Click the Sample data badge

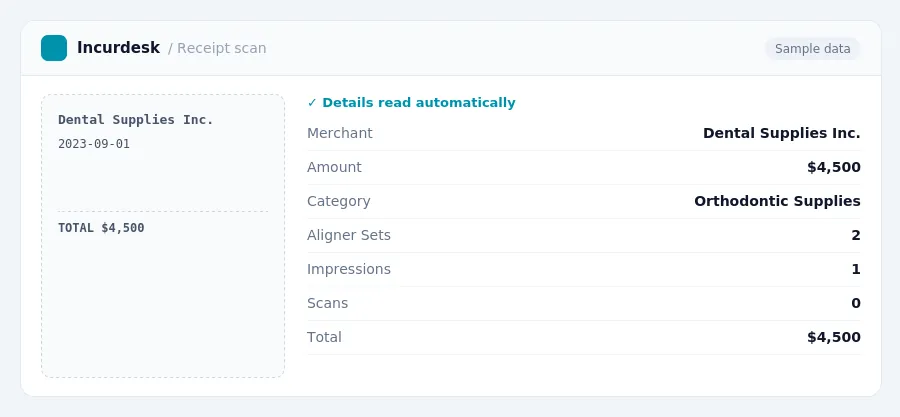pos(812,49)
